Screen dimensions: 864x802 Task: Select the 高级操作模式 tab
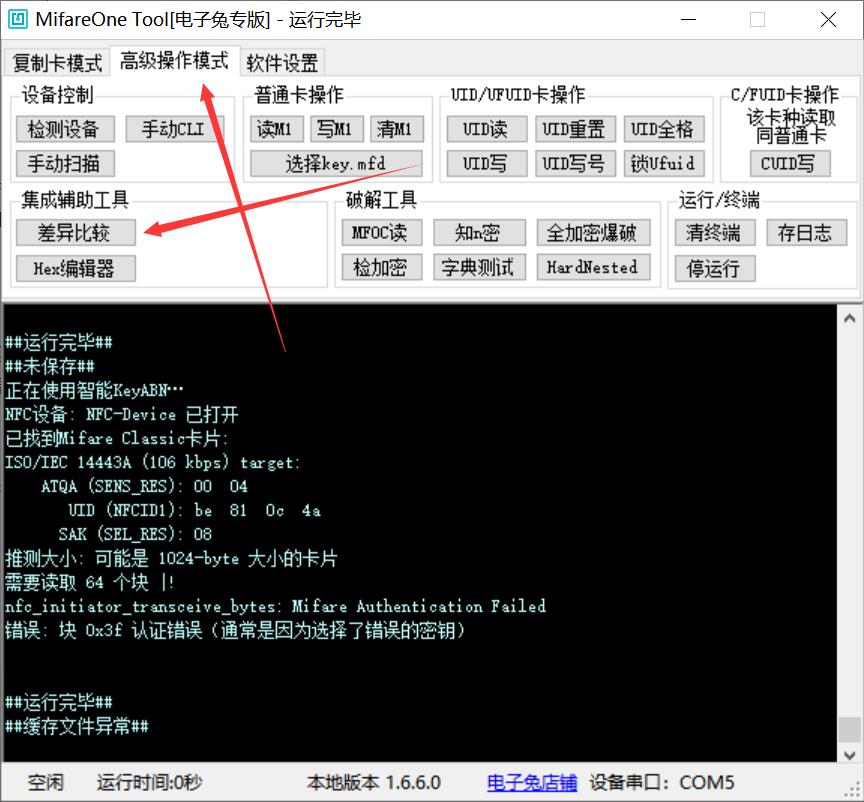tap(174, 61)
